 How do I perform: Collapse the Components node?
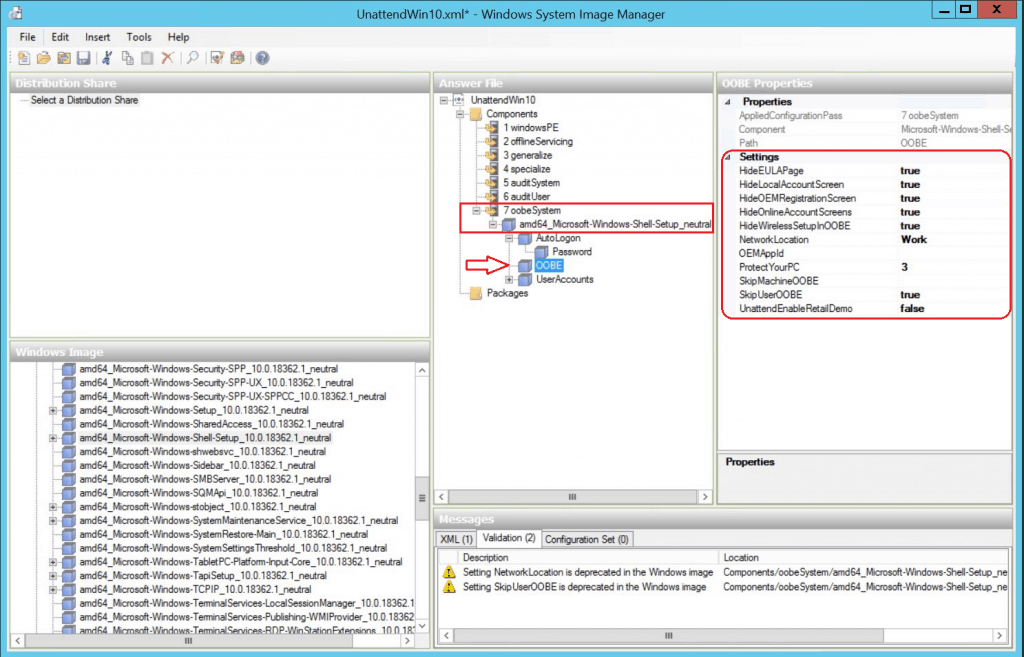[460, 114]
